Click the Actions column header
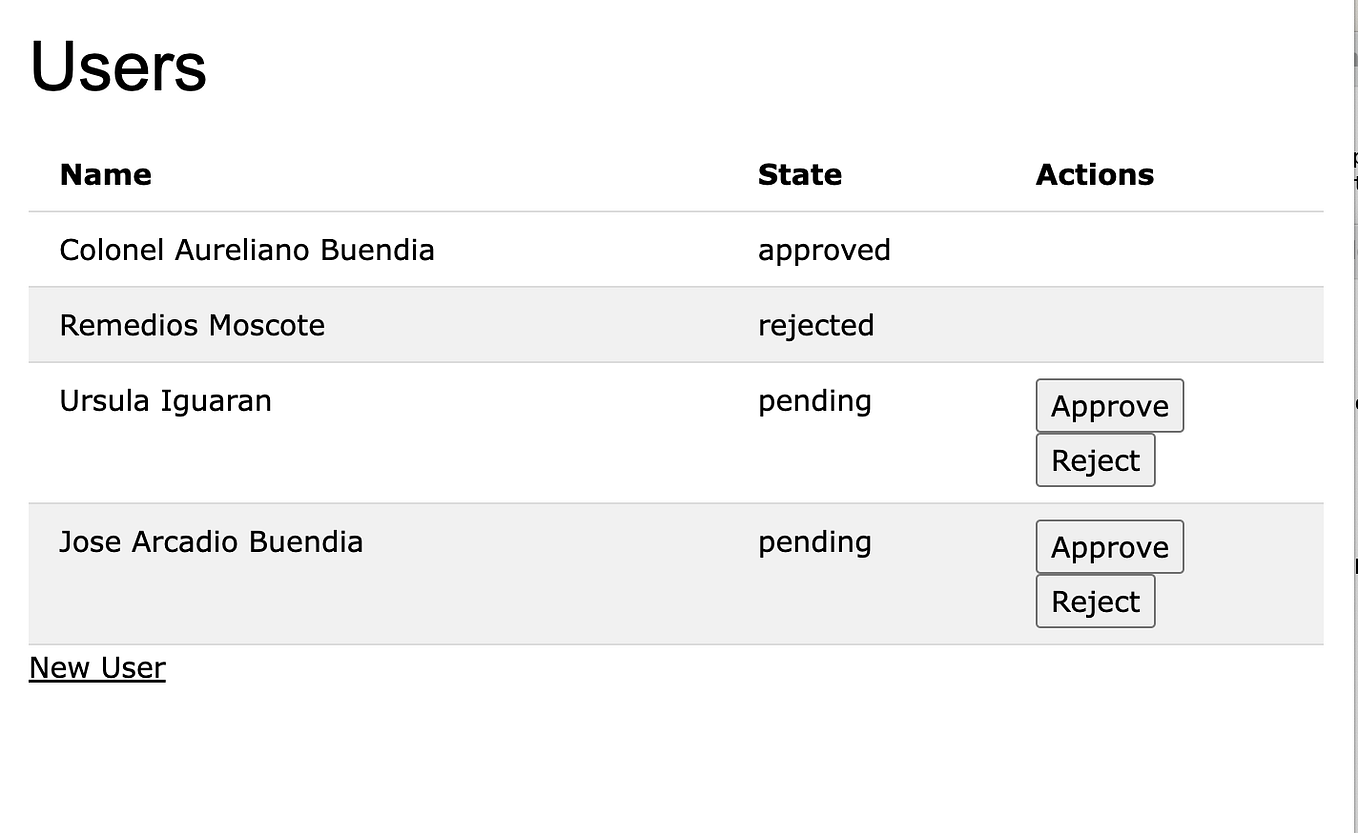Screen dimensions: 1358x833 (x=1094, y=174)
